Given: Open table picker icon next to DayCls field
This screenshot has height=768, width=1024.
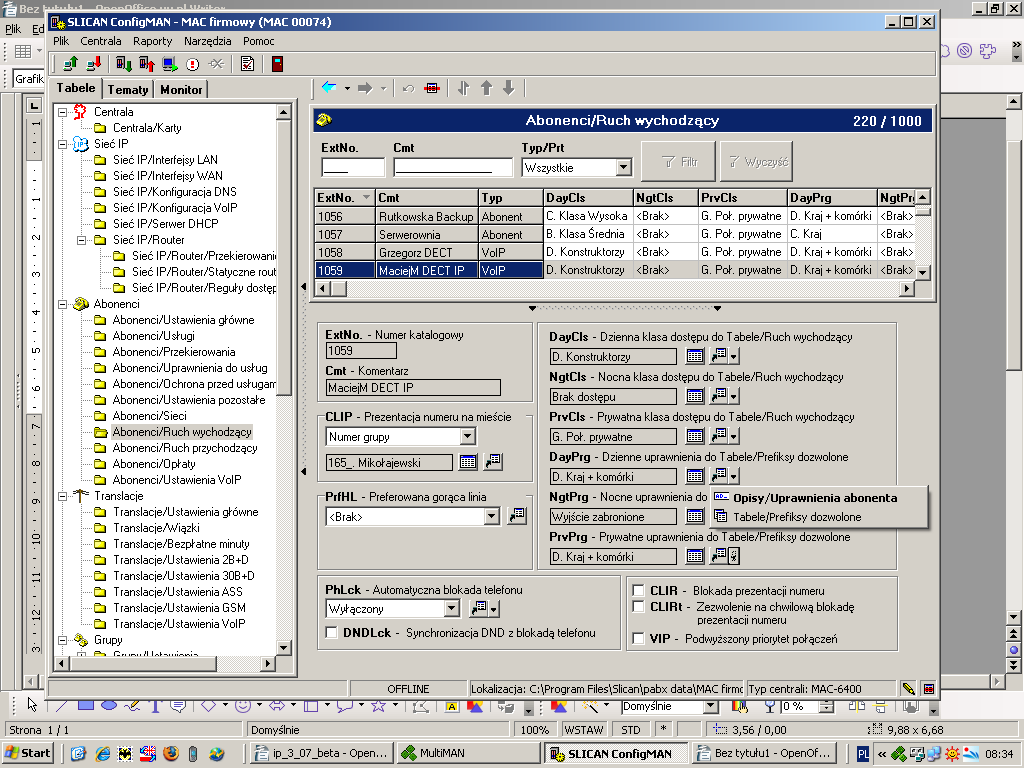Looking at the screenshot, I should pyautogui.click(x=695, y=356).
